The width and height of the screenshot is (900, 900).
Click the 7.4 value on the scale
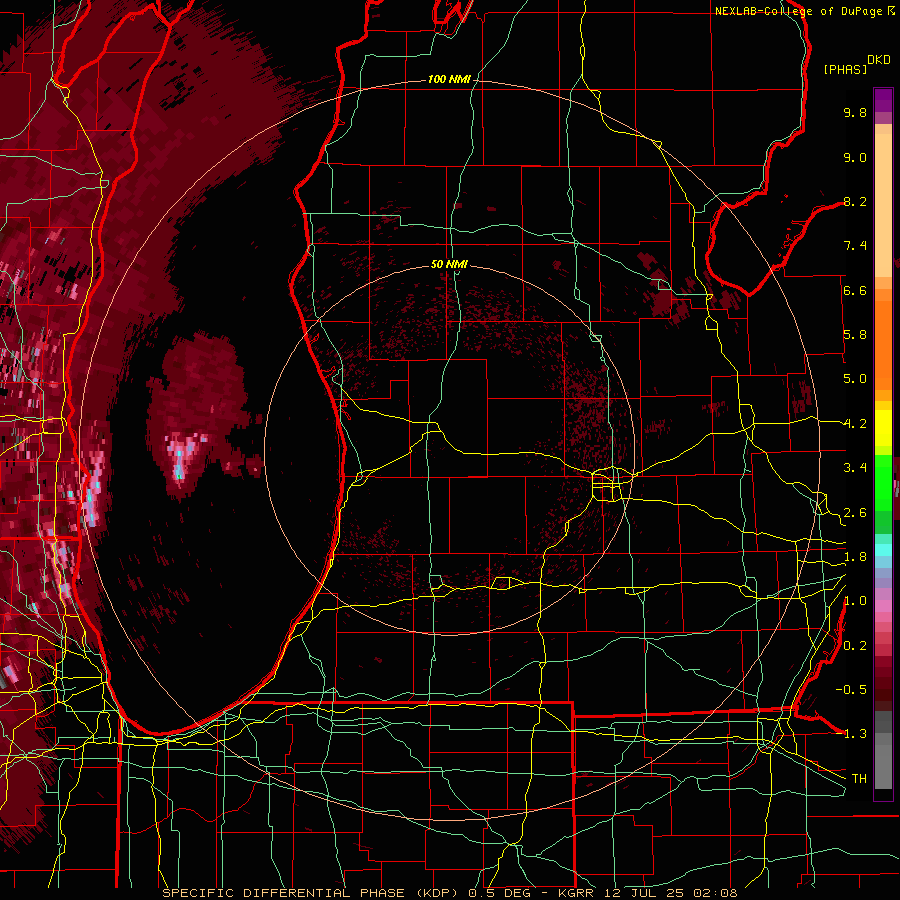(855, 246)
